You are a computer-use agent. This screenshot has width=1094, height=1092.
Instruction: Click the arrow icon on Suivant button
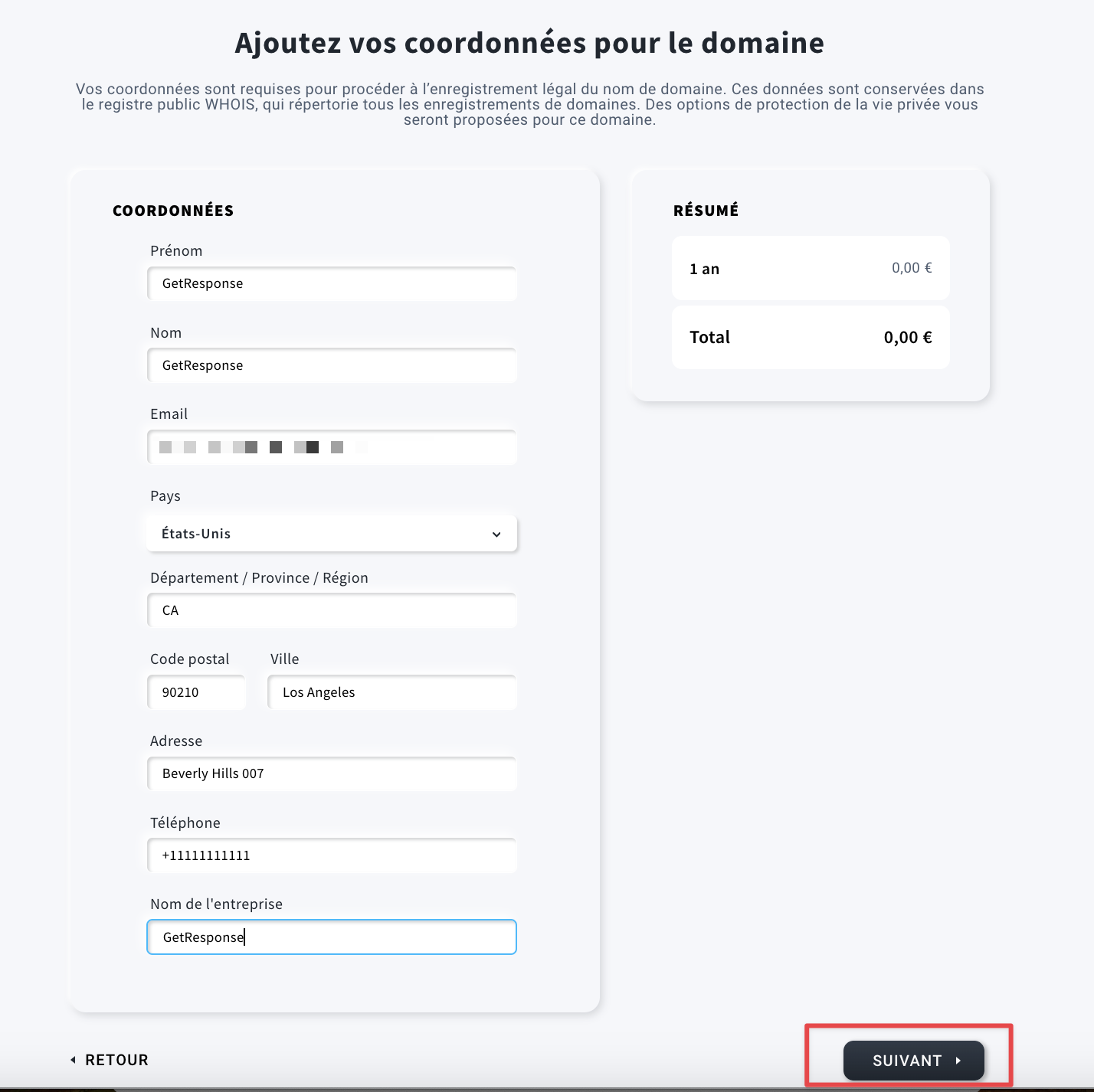pos(958,1061)
